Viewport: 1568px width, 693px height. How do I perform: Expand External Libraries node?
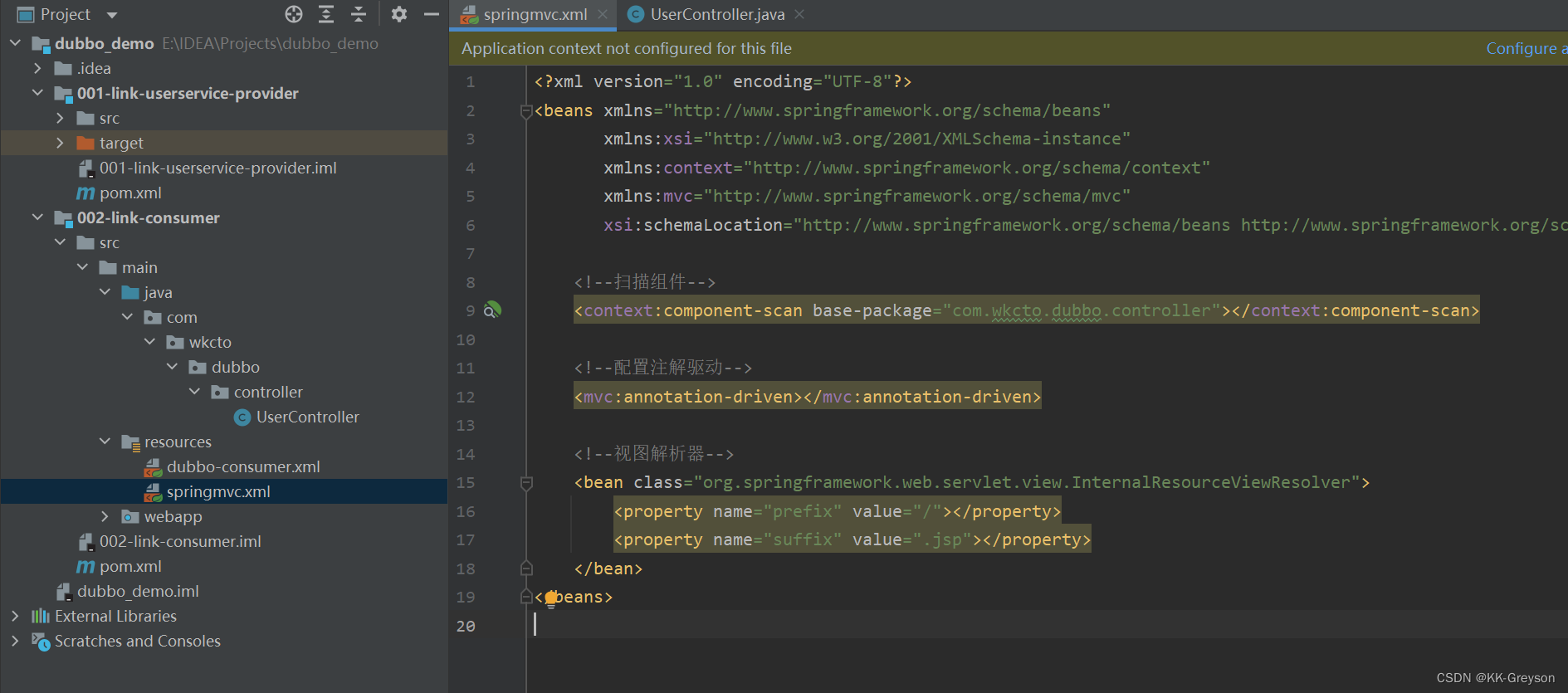(x=15, y=616)
